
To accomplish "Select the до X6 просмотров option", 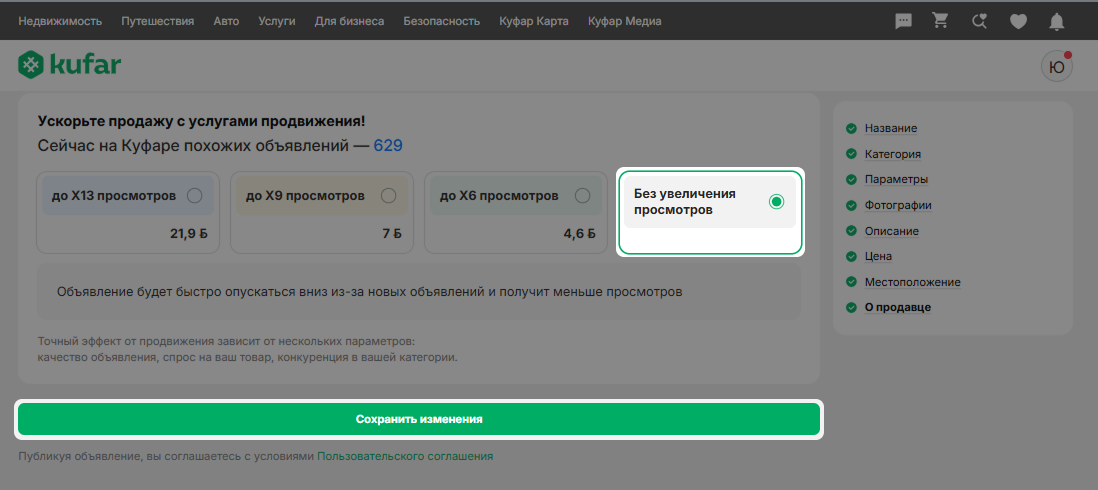I will (516, 213).
